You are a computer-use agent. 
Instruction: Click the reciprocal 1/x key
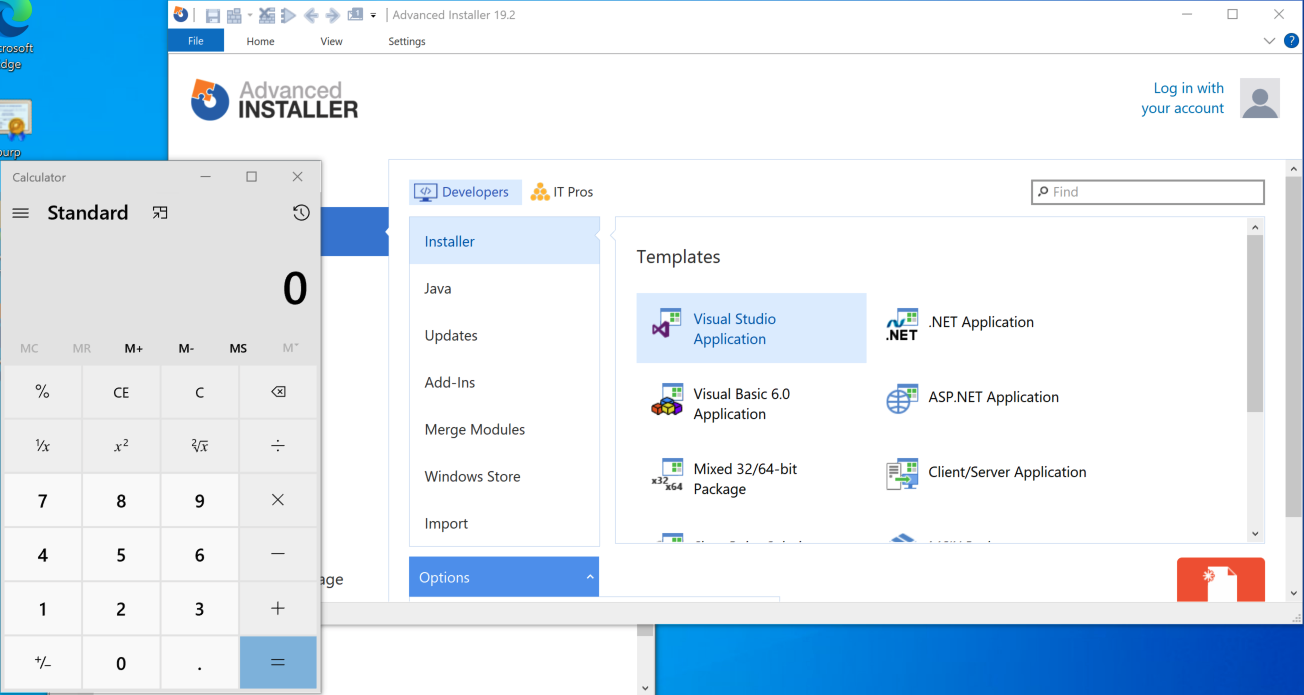[x=42, y=446]
